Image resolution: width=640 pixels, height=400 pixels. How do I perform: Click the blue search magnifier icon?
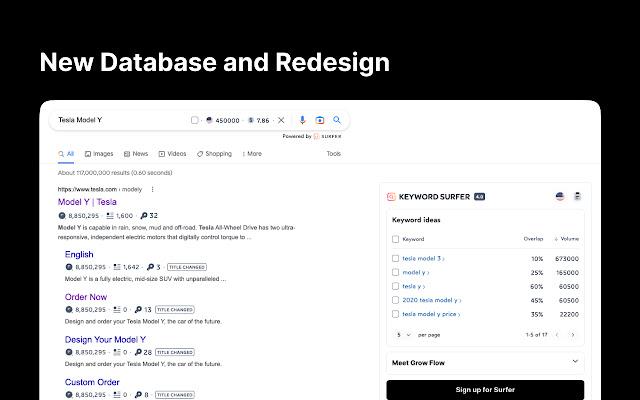[337, 120]
